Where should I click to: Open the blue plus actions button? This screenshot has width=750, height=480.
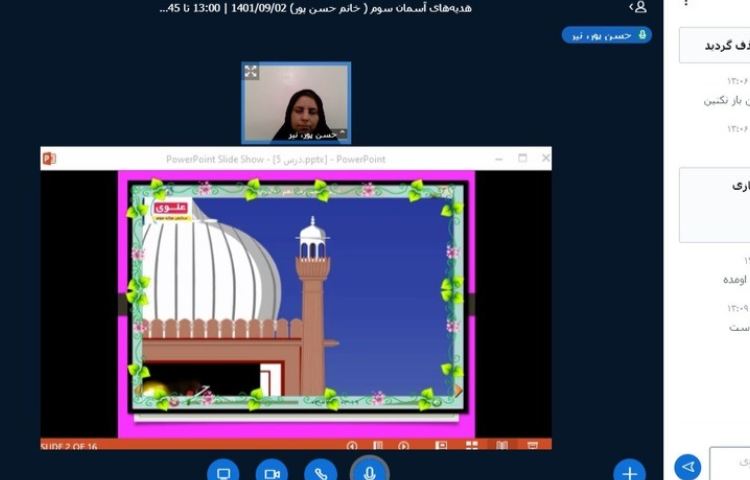click(x=629, y=471)
